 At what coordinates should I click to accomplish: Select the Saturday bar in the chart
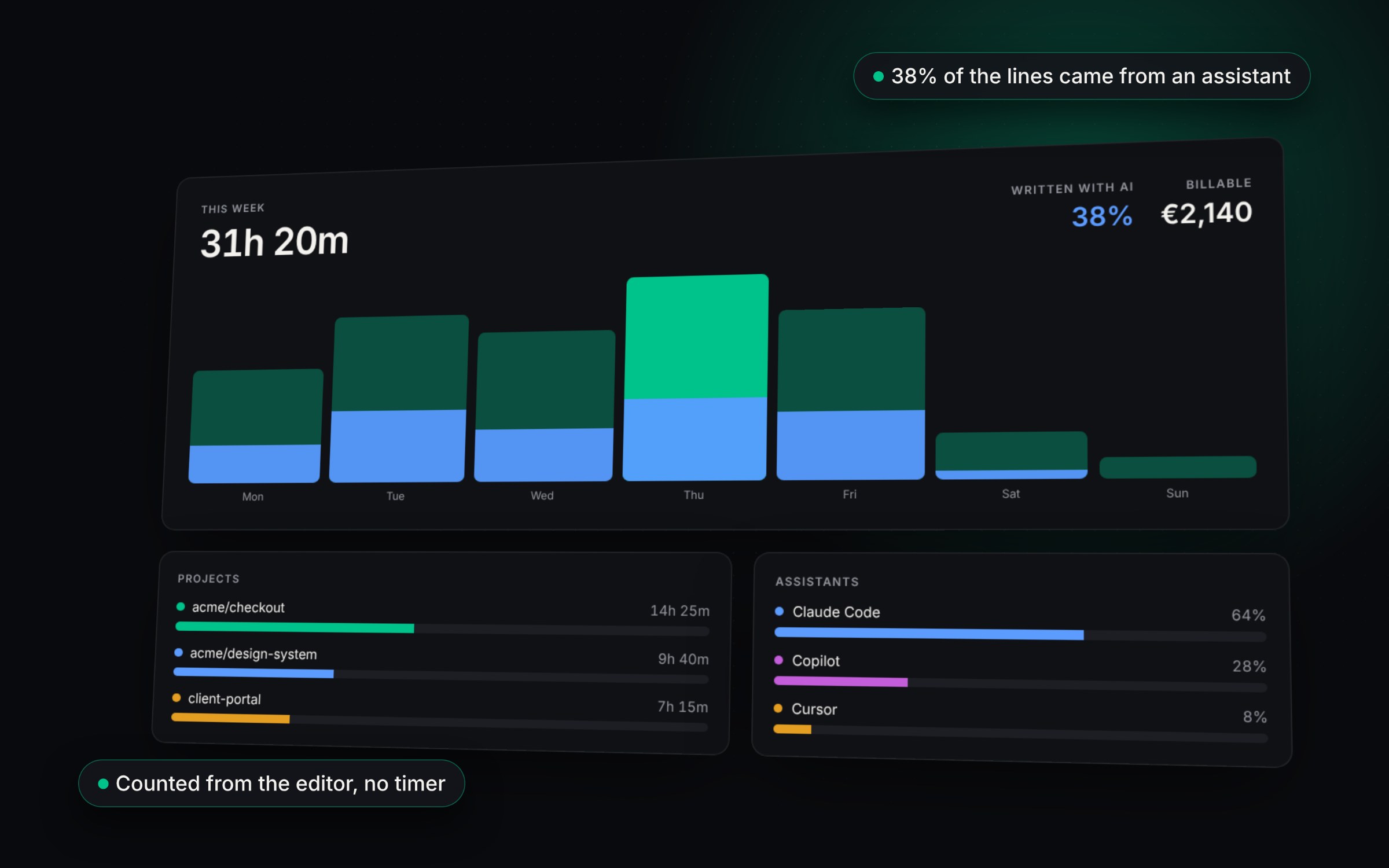coord(1011,455)
